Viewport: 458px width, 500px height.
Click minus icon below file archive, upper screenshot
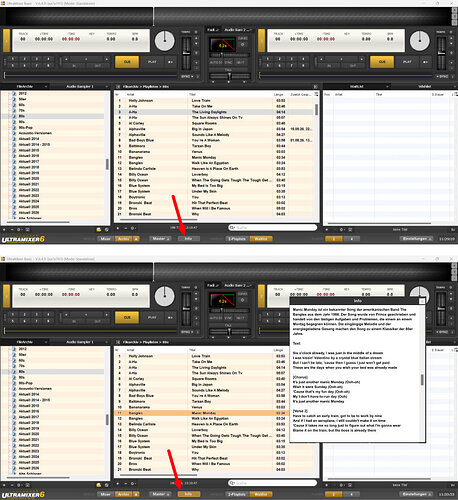pos(12,229)
